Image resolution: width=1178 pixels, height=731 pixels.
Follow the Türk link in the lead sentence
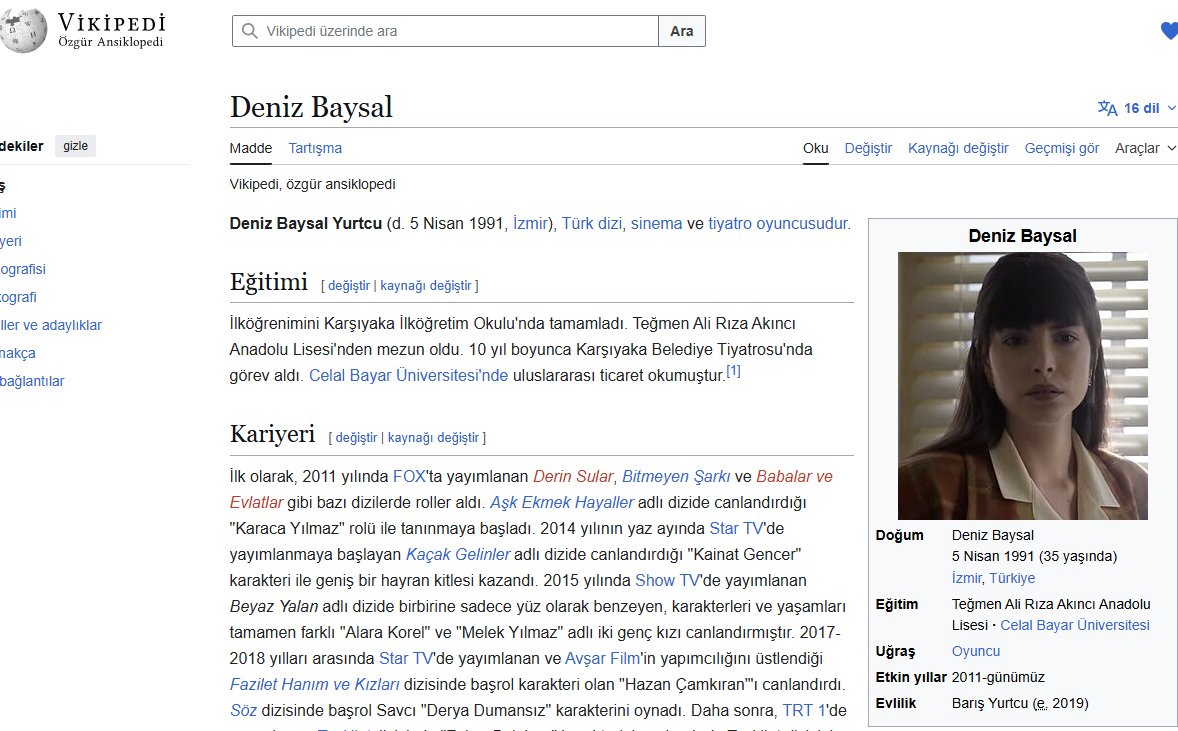[577, 223]
